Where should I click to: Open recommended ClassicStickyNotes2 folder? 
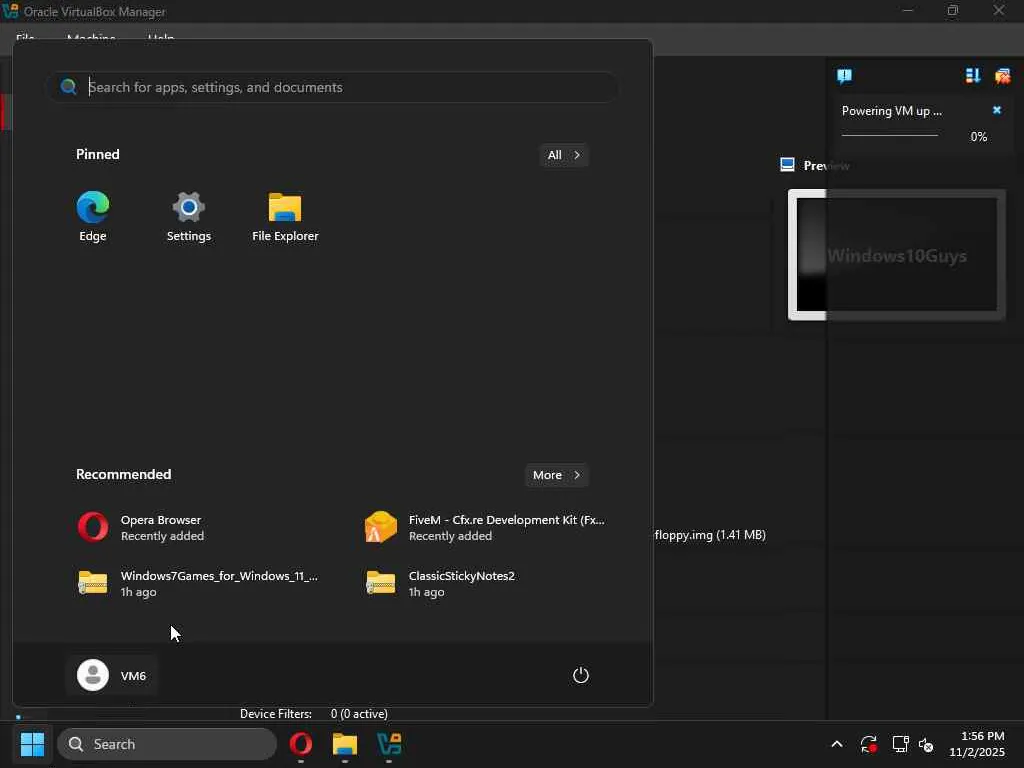point(460,583)
